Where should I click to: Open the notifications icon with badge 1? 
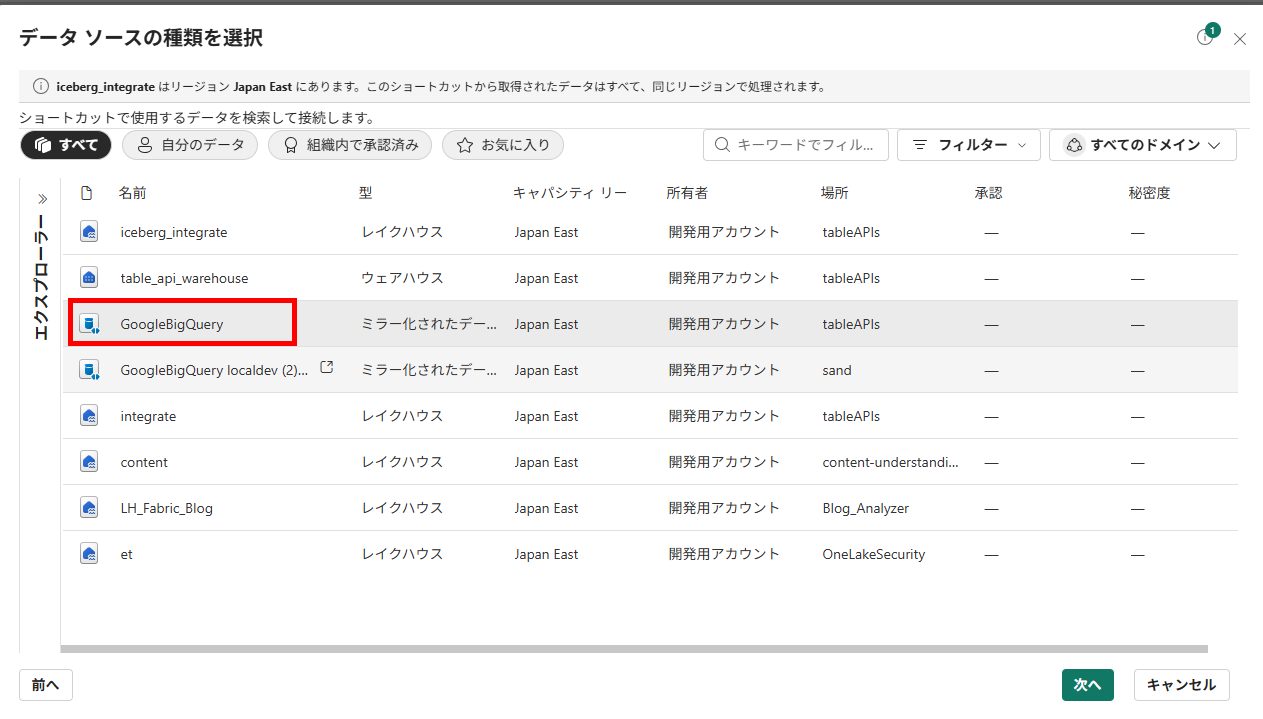(x=1206, y=36)
